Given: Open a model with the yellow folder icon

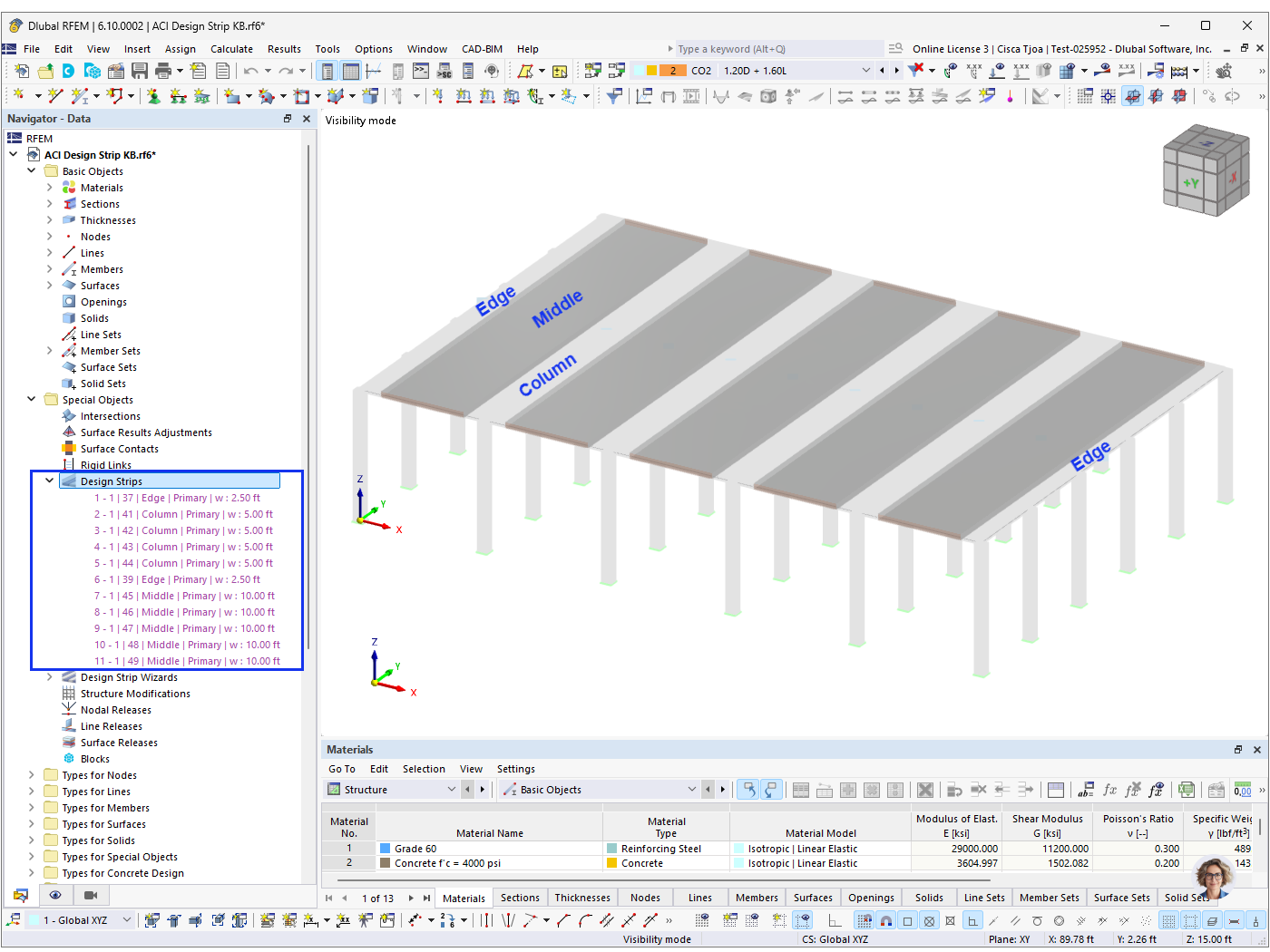Looking at the screenshot, I should tap(44, 70).
